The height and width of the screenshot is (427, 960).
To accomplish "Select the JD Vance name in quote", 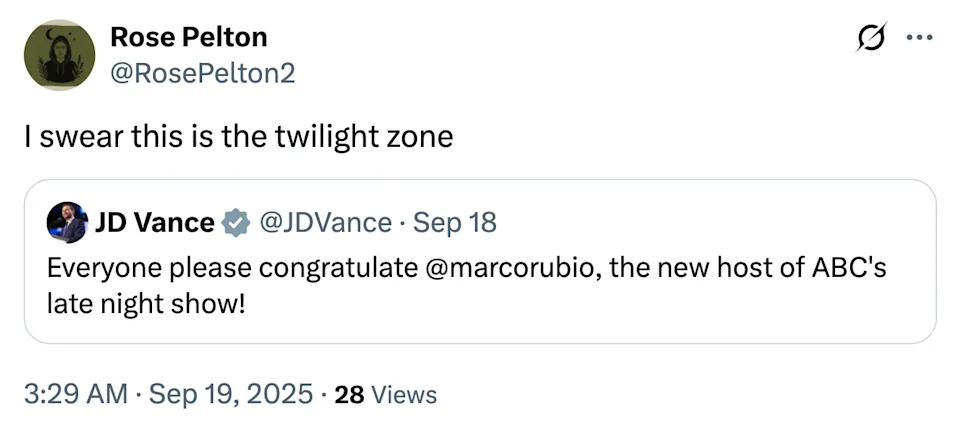I will click(x=154, y=222).
